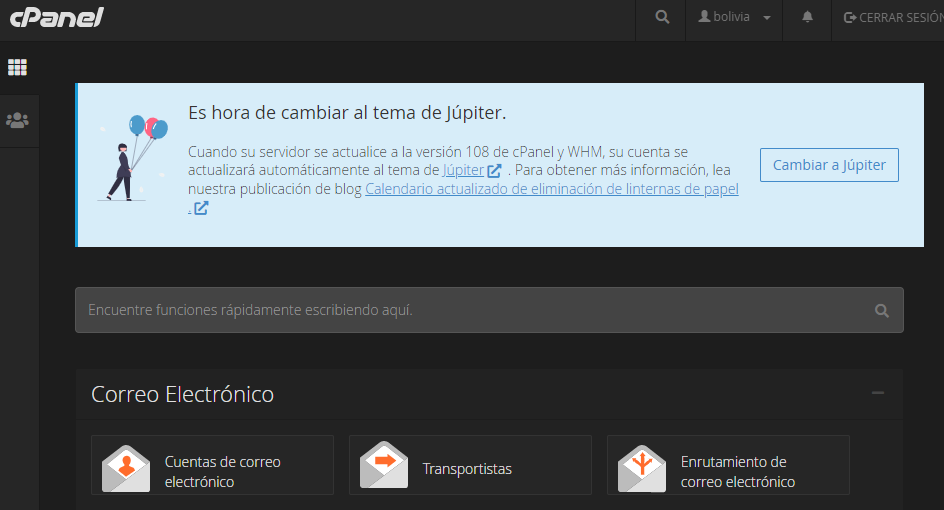Image resolution: width=944 pixels, height=510 pixels.
Task: Open the Calendario actualizado de eliminación link
Action: (x=551, y=189)
